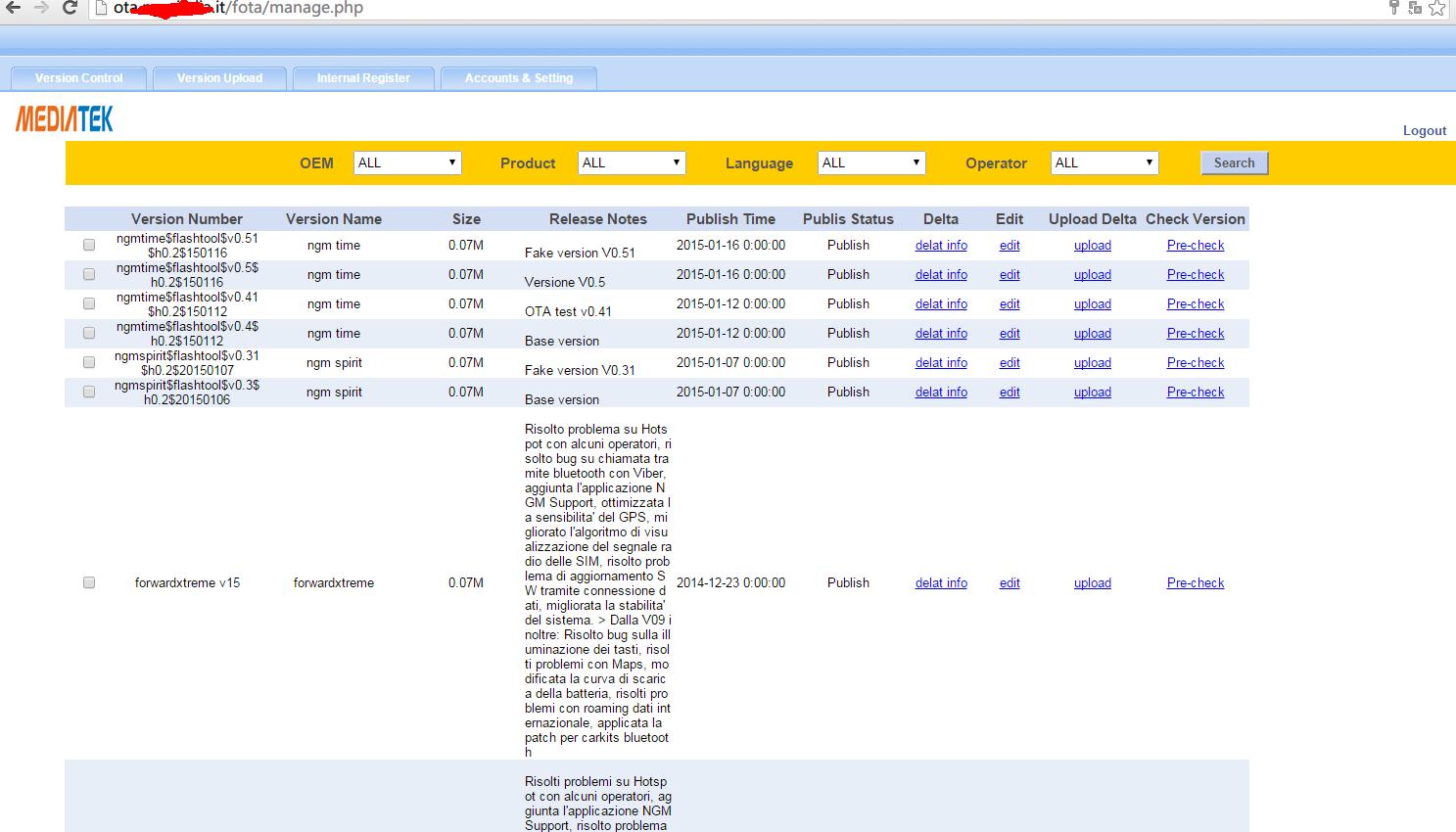Select checkbox for Versione V0.5 row
1456x832 pixels.
pos(89,274)
